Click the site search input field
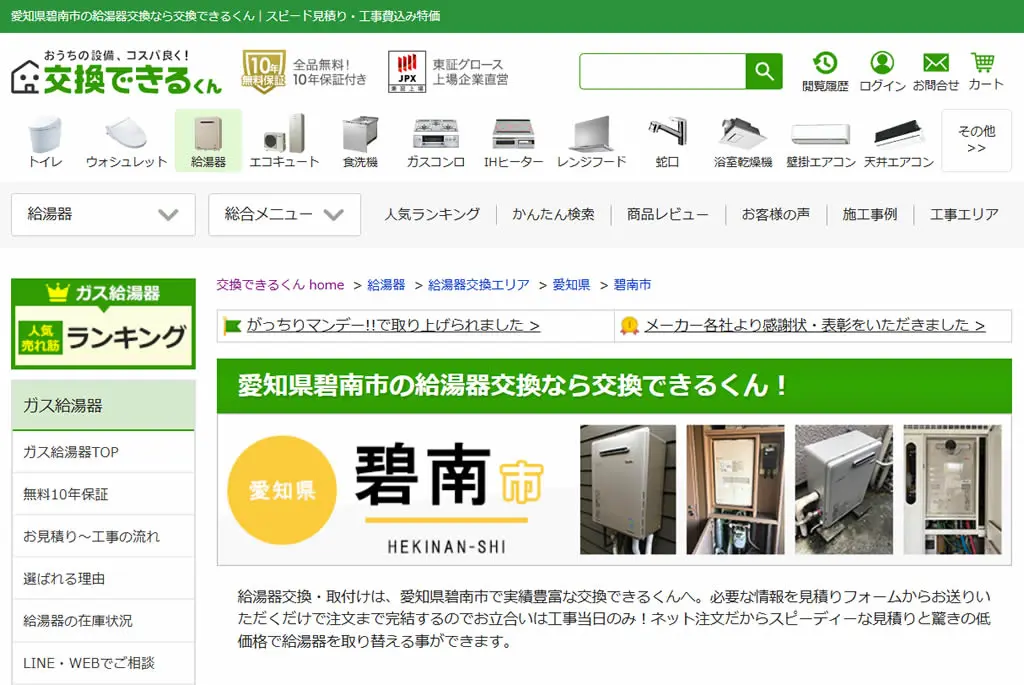 pyautogui.click(x=662, y=71)
